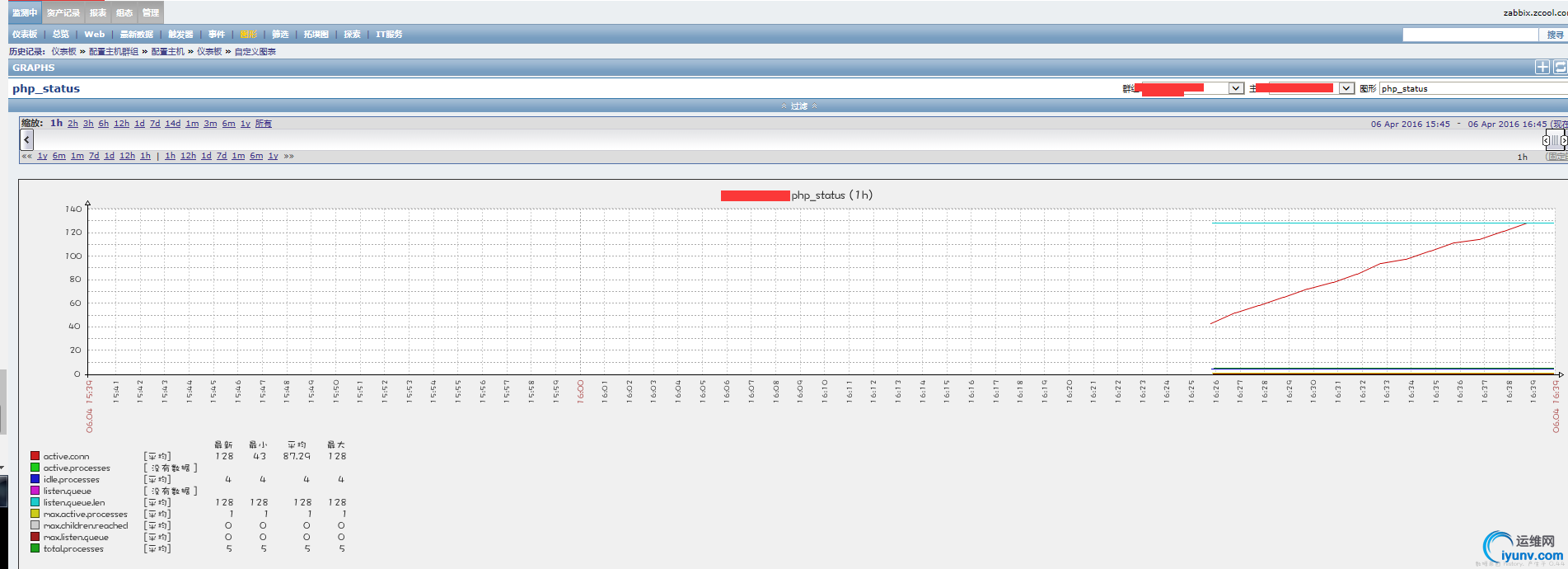Viewport: 1568px width, 569px height.
Task: Click start date 06 Apr 2016 15:45
Action: coord(1411,125)
